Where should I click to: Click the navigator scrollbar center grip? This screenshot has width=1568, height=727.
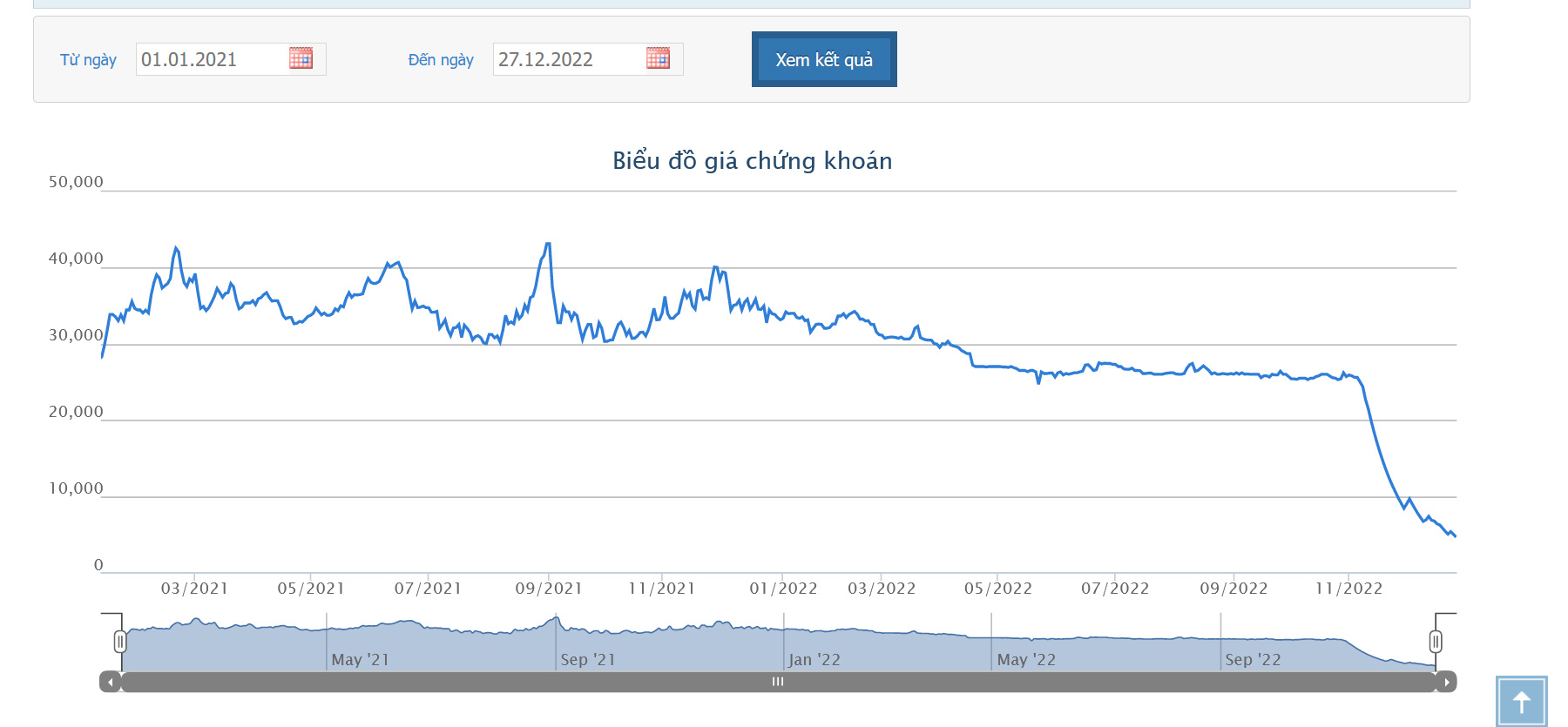tap(778, 682)
